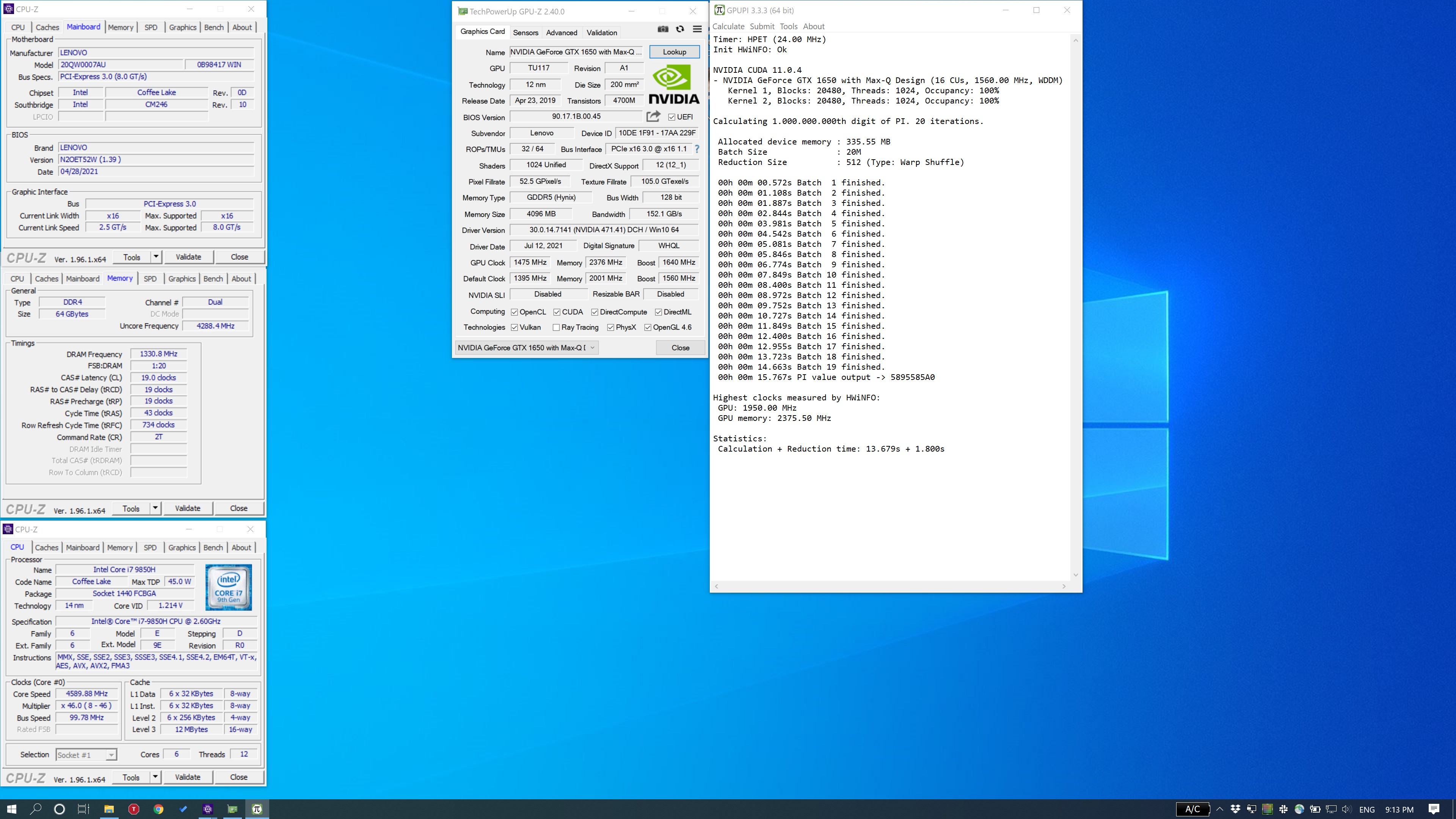This screenshot has height=819, width=1456.
Task: Click Validate in the Memory CPU-Z window
Action: [188, 508]
